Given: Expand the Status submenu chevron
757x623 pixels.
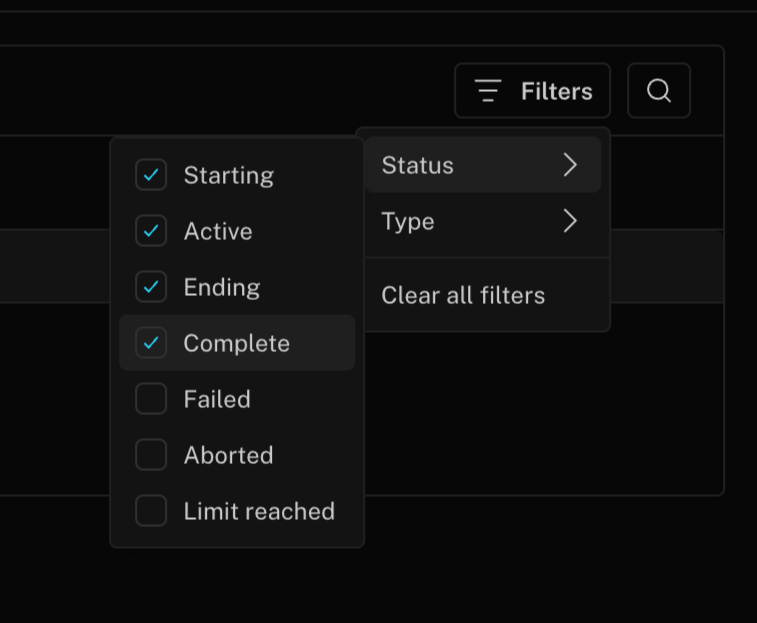Looking at the screenshot, I should pos(570,165).
